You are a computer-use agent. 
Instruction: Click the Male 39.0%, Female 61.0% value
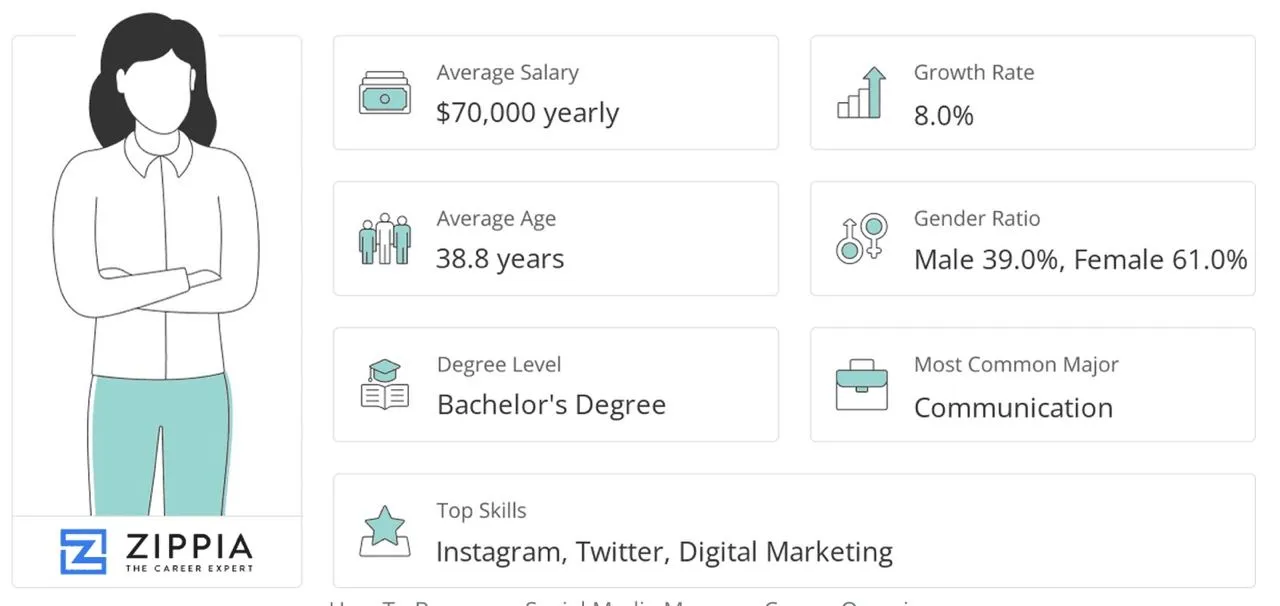pos(1080,260)
